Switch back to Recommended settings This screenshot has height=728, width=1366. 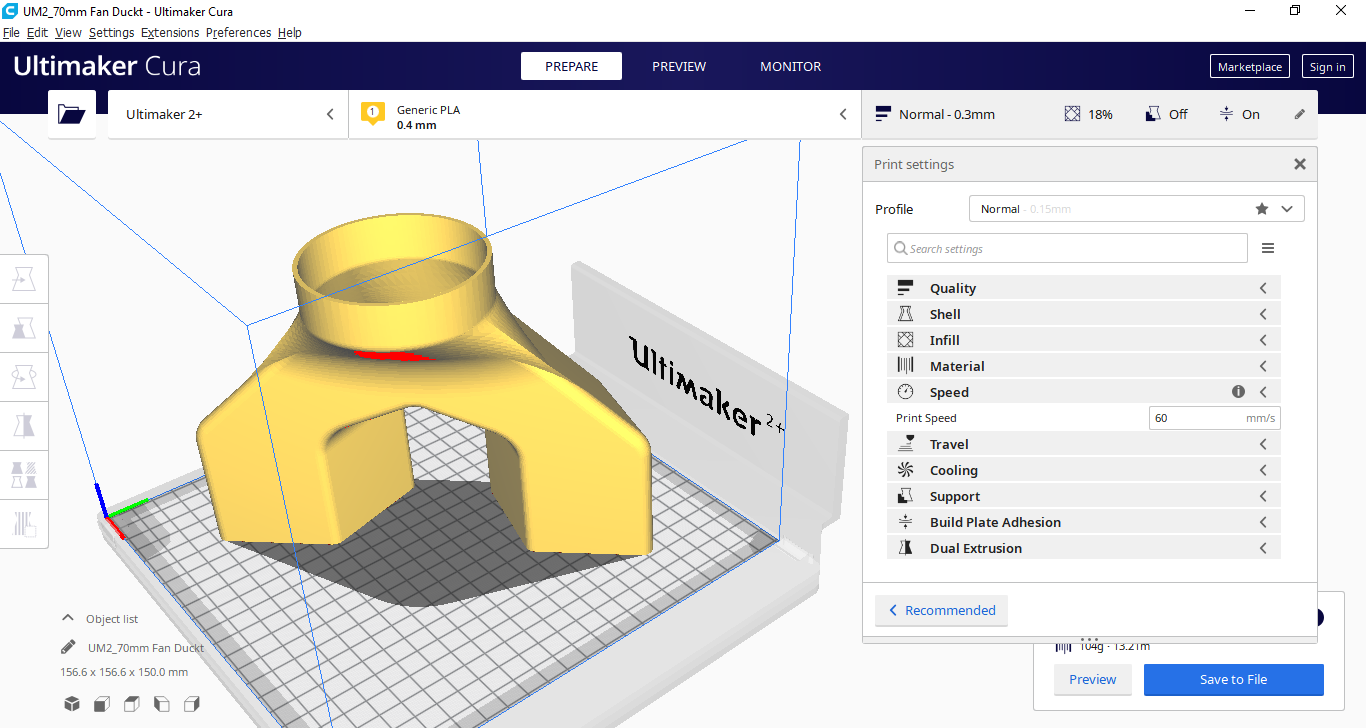point(941,610)
